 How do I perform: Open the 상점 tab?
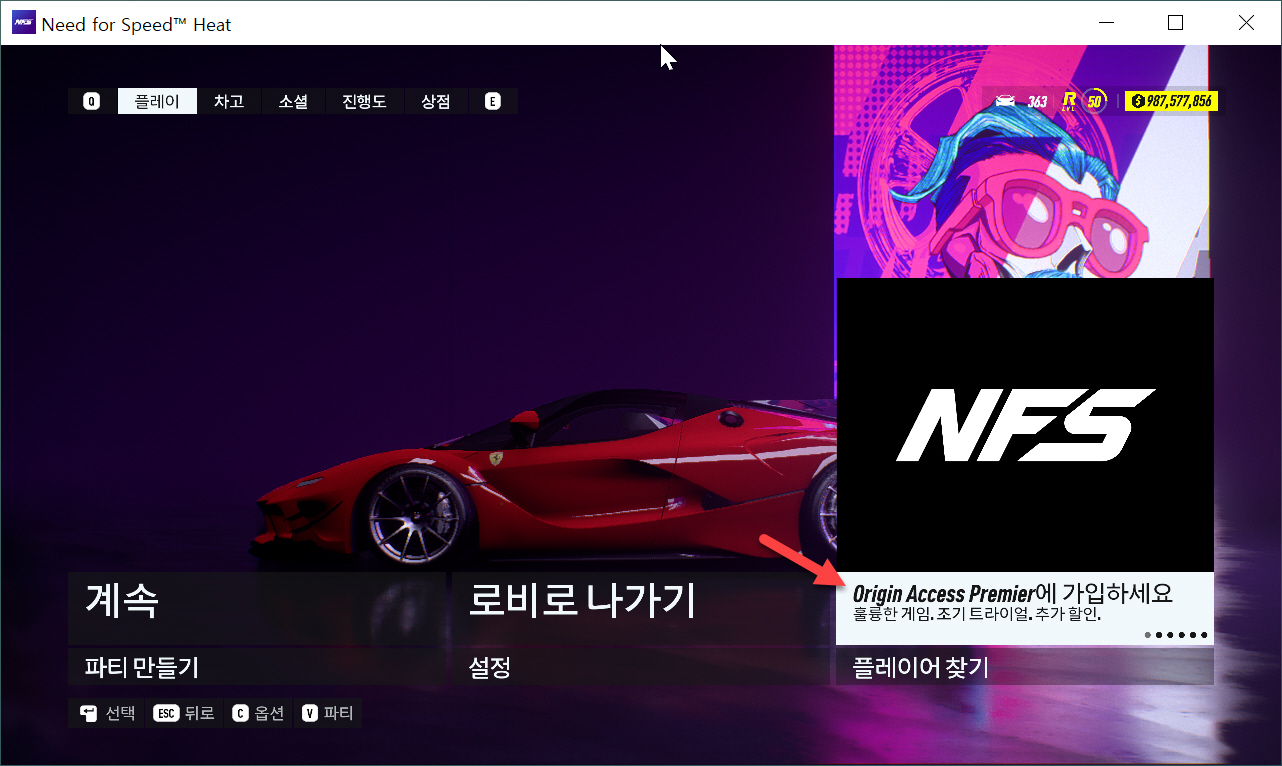tap(436, 101)
